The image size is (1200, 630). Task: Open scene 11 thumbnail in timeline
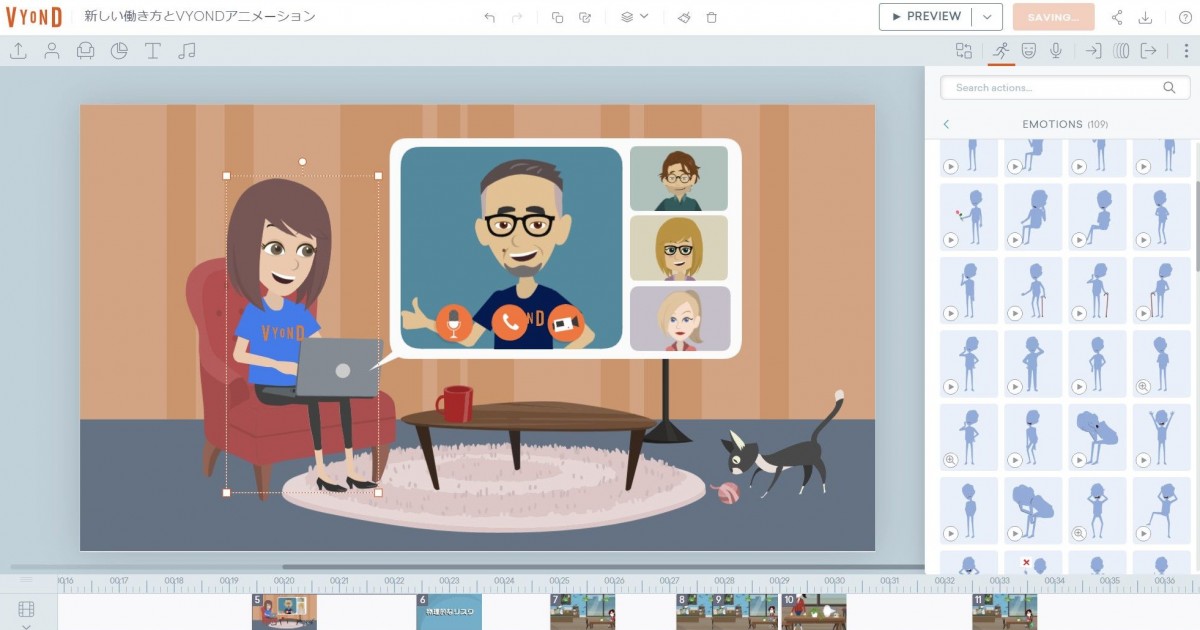pos(1004,612)
